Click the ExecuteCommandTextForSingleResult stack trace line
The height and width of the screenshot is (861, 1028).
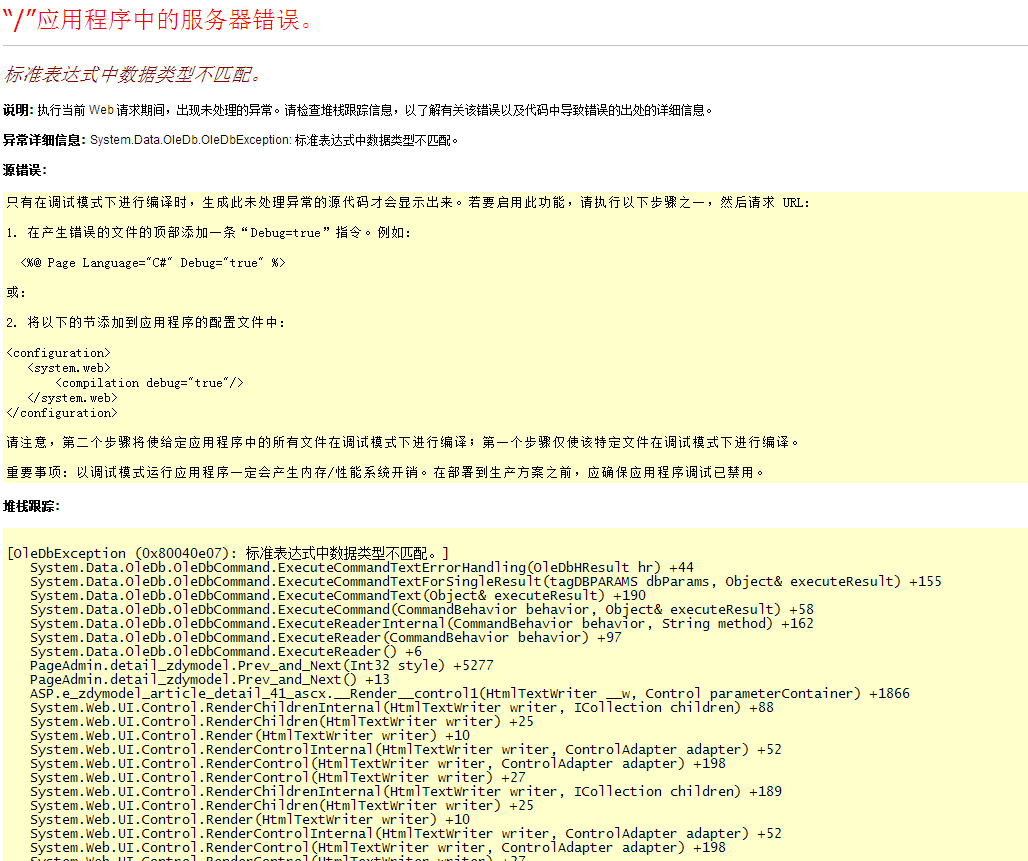click(x=485, y=581)
